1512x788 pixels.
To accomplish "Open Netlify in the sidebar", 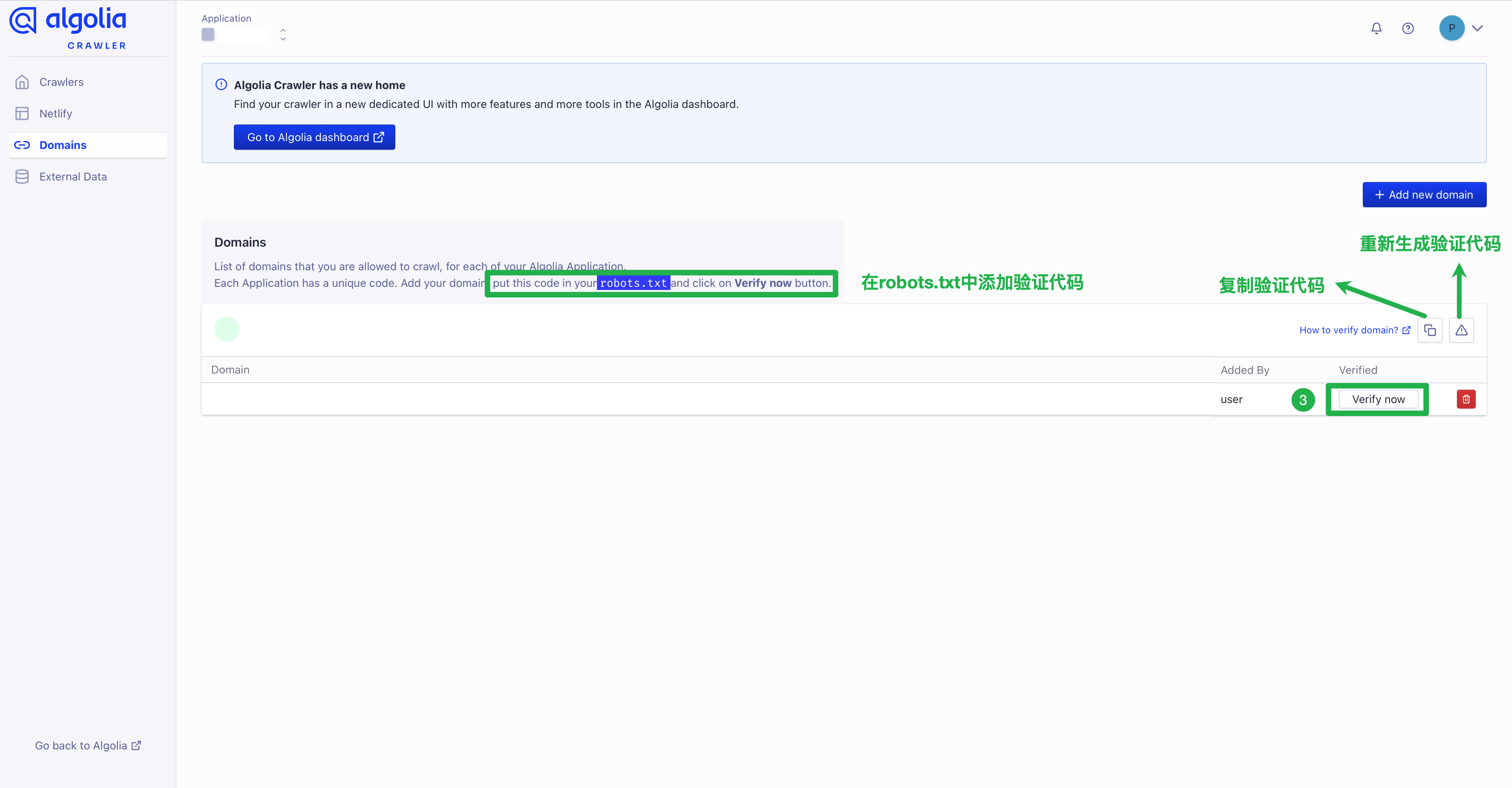I will [x=55, y=113].
